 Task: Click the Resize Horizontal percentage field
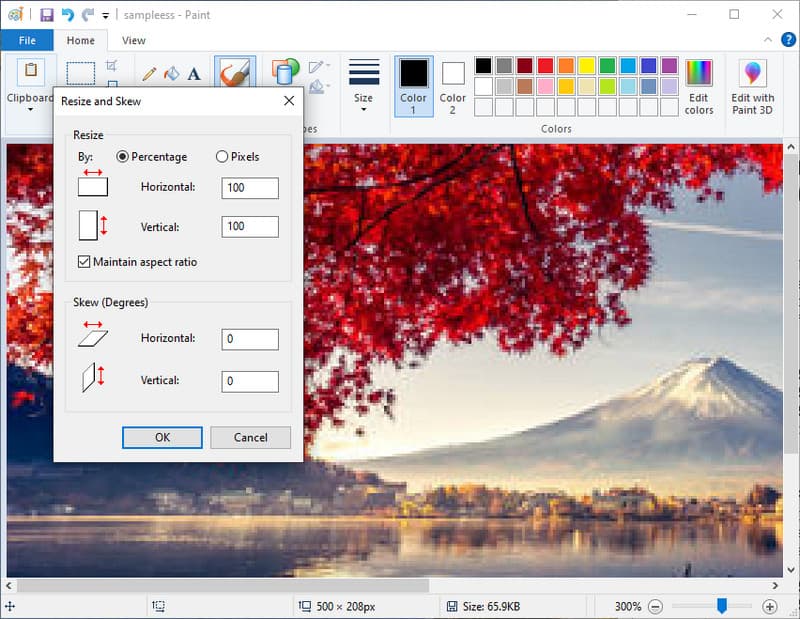[249, 188]
